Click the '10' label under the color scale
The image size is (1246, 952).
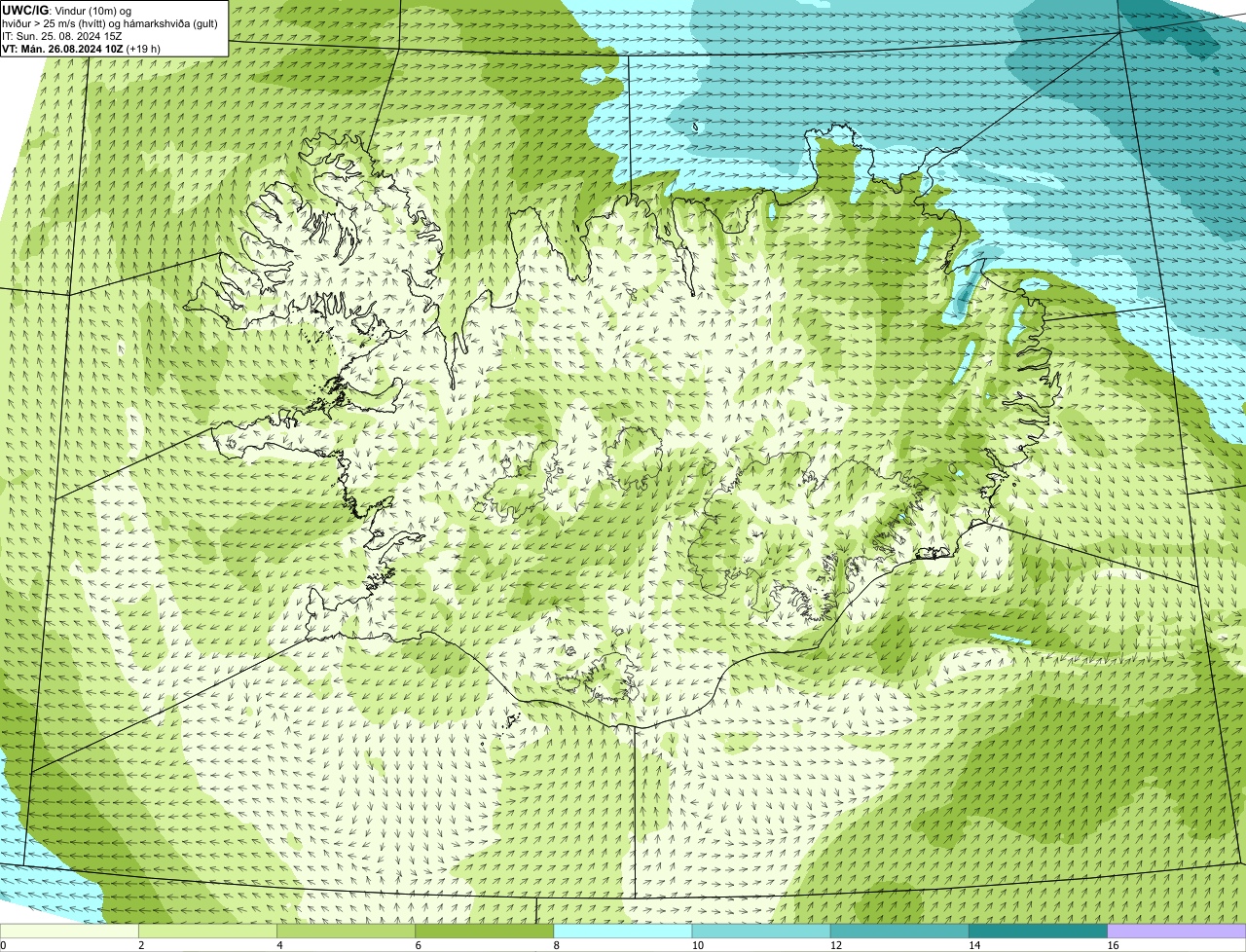[x=698, y=945]
